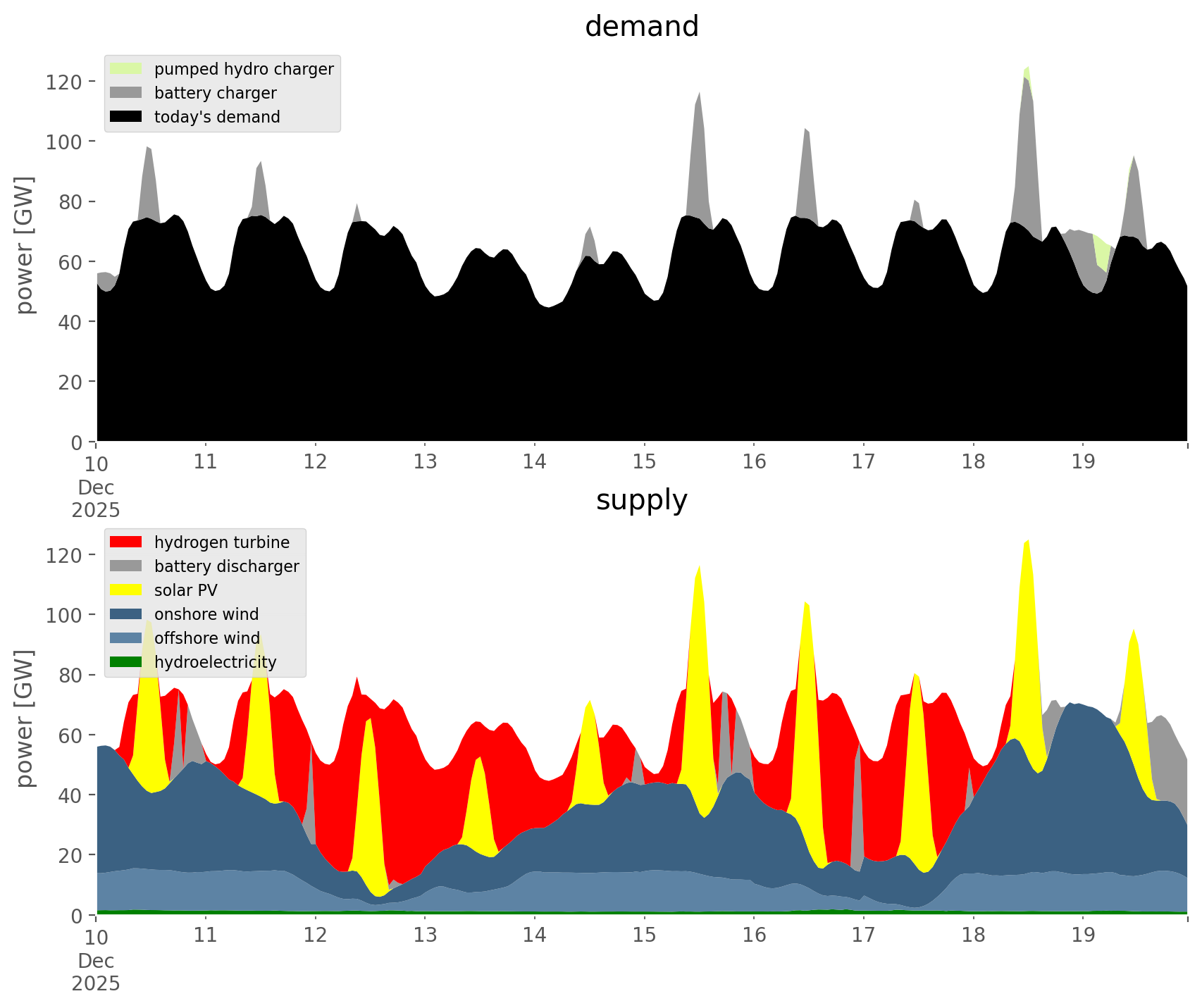The image size is (1202, 1008).
Task: Click the "supply" chart title
Action: (641, 500)
